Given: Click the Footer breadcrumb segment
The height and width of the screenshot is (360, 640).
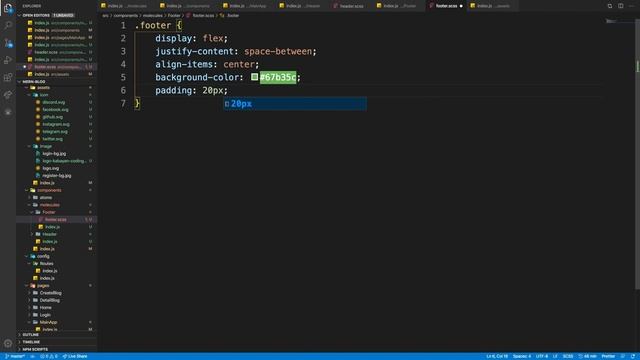Looking at the screenshot, I should pos(174,16).
